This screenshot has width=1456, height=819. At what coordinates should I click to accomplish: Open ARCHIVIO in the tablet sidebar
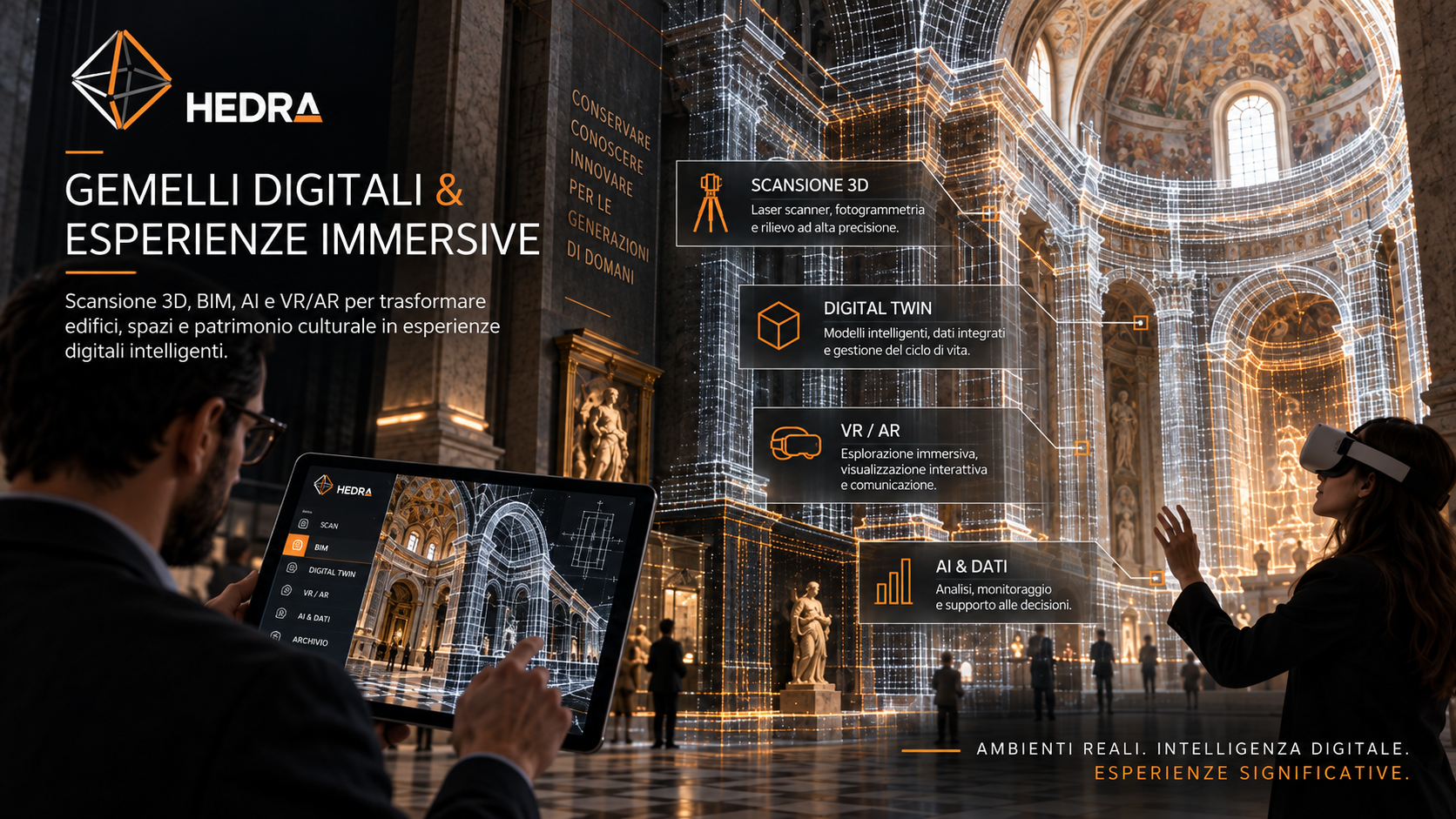pos(310,641)
